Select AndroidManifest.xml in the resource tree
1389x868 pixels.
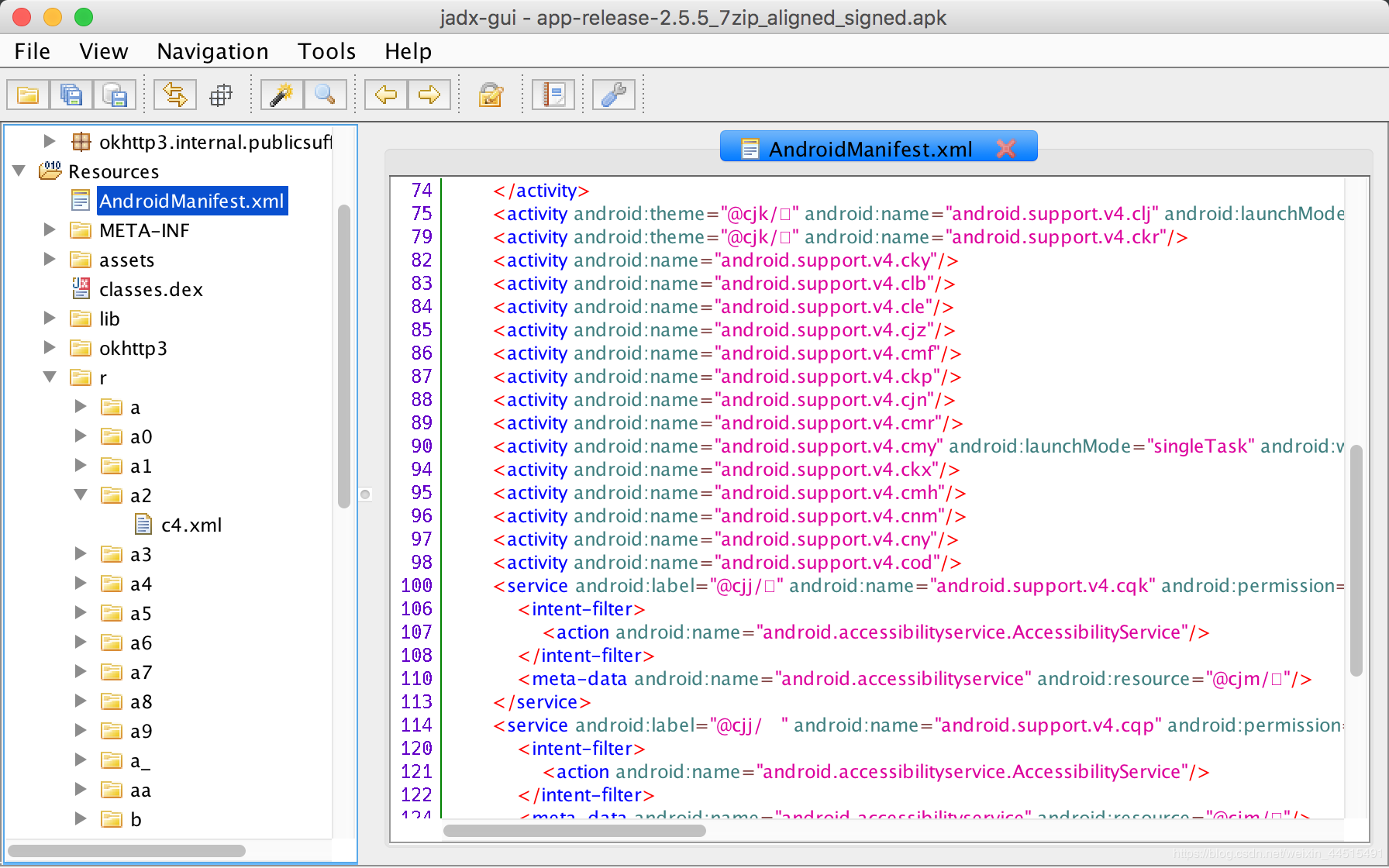tap(191, 201)
